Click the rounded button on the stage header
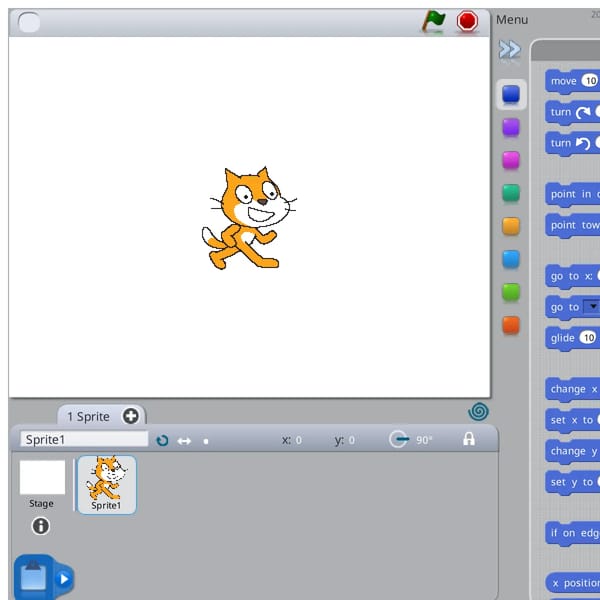 tap(29, 22)
